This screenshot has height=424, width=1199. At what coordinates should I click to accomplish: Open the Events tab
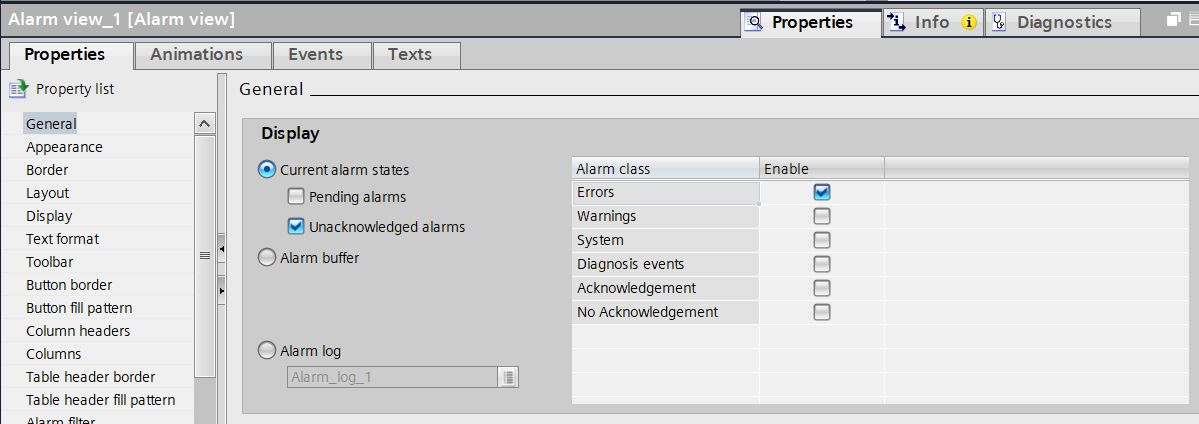click(315, 55)
